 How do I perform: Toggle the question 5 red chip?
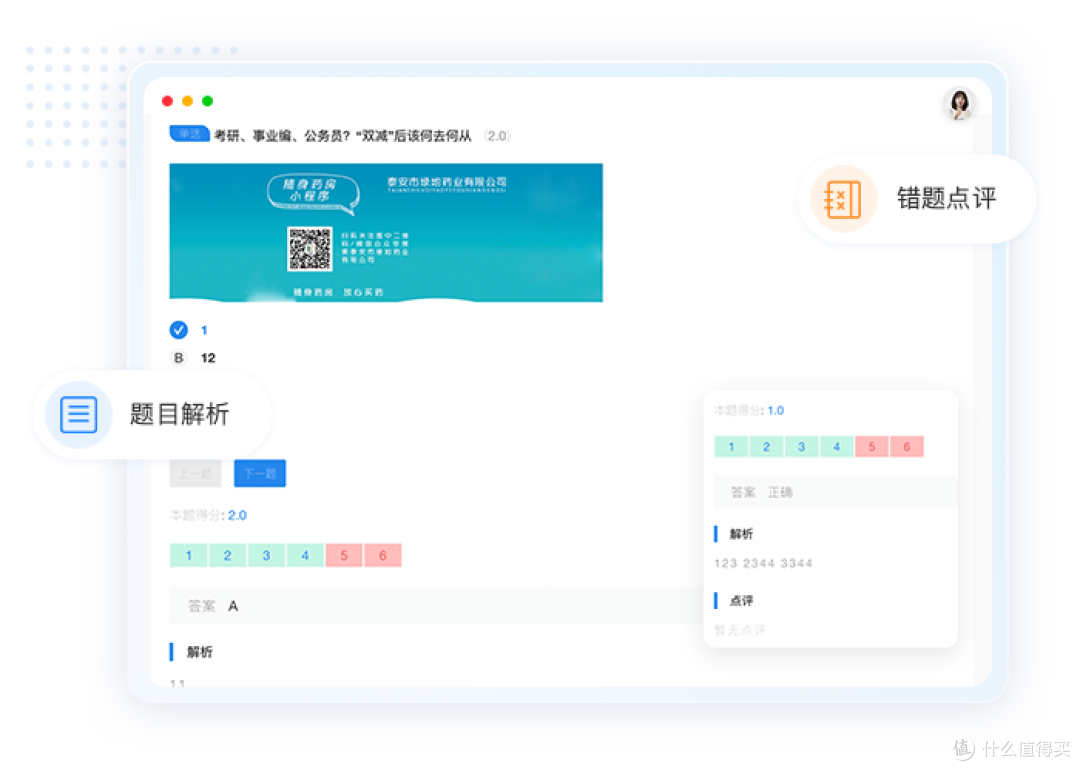tap(345, 554)
